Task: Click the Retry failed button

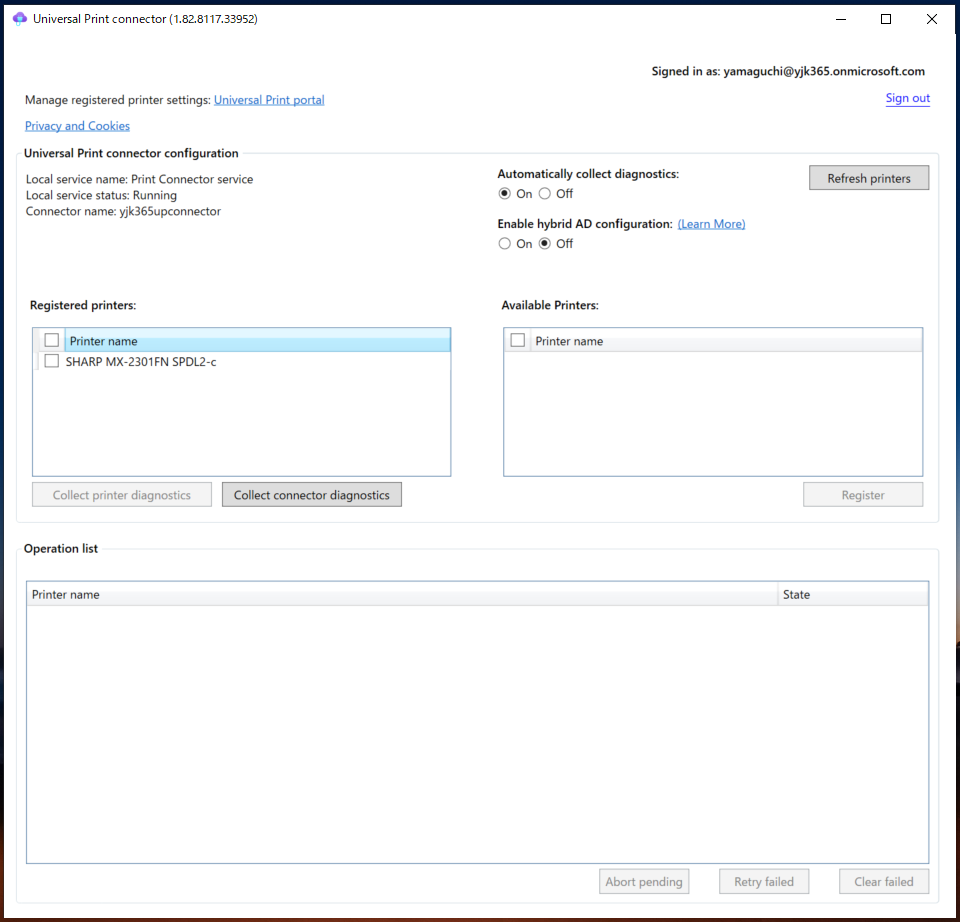Action: click(x=764, y=882)
